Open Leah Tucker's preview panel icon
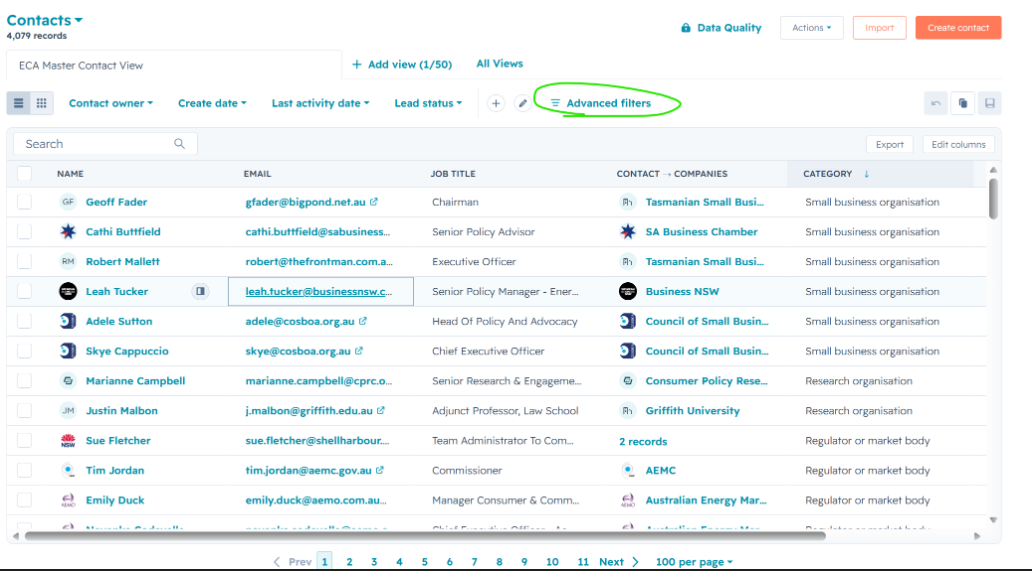This screenshot has width=1032, height=571. [x=200, y=291]
